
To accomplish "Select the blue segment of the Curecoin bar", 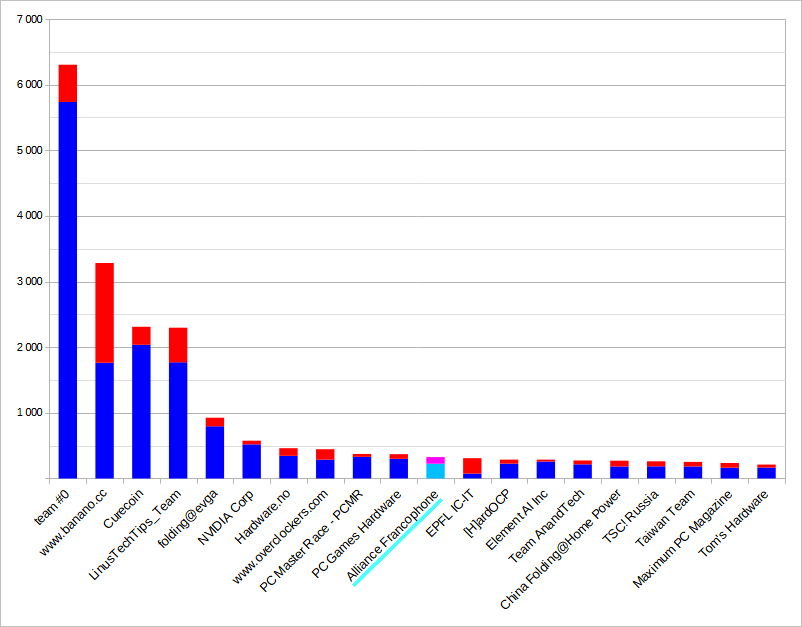I will (x=141, y=411).
